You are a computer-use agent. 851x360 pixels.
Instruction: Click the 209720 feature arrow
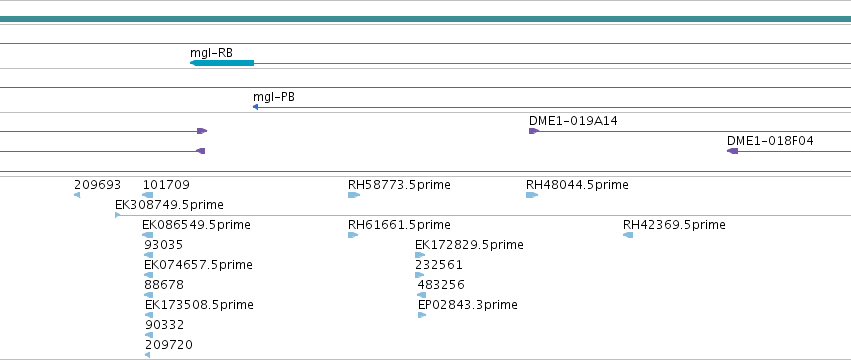pos(148,355)
